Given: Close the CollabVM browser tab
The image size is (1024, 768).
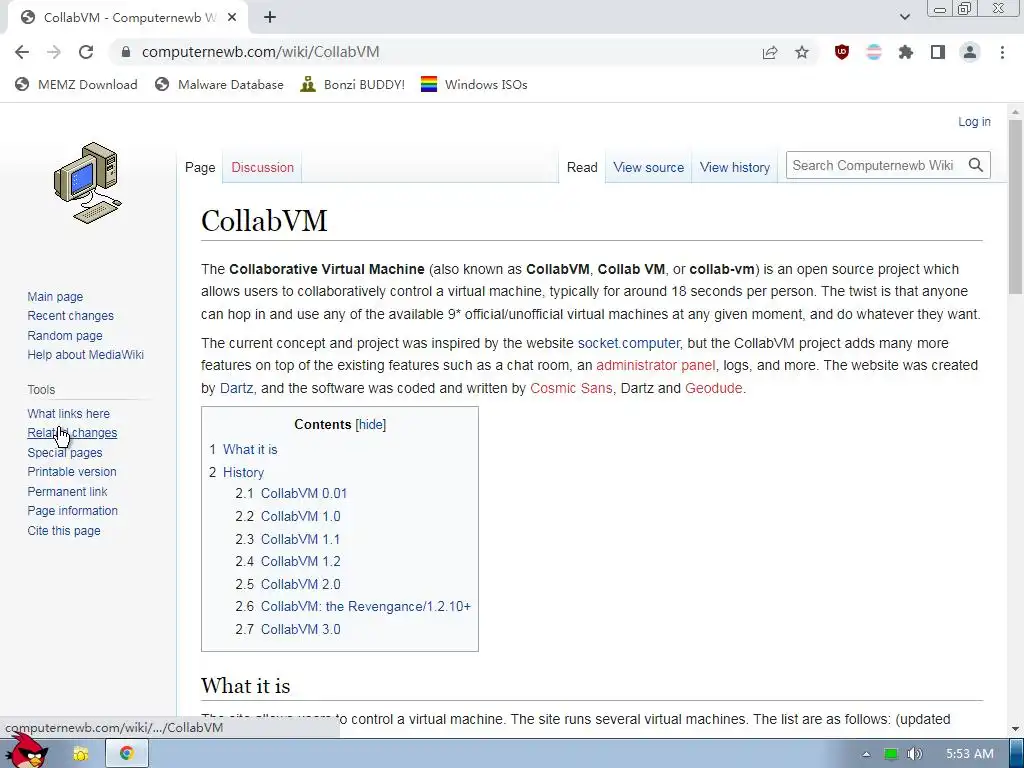Looking at the screenshot, I should 231,18.
